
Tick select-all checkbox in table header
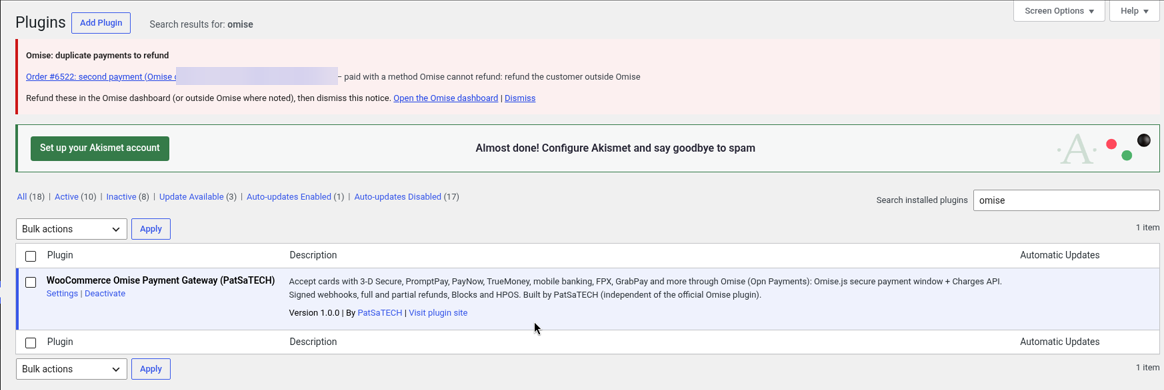coord(30,256)
